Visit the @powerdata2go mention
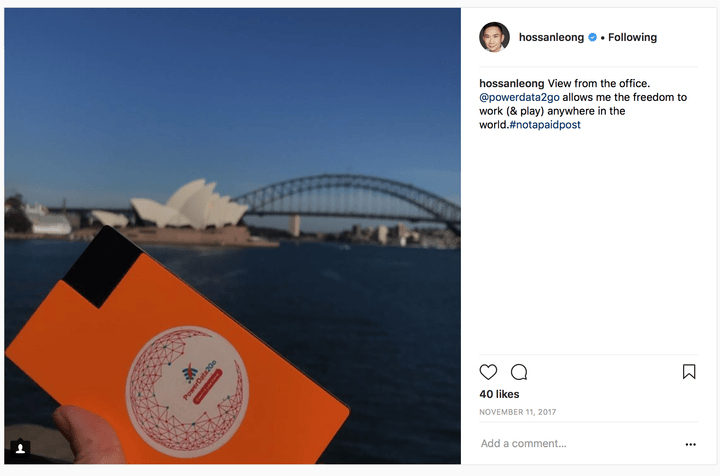720x476 pixels. click(519, 97)
